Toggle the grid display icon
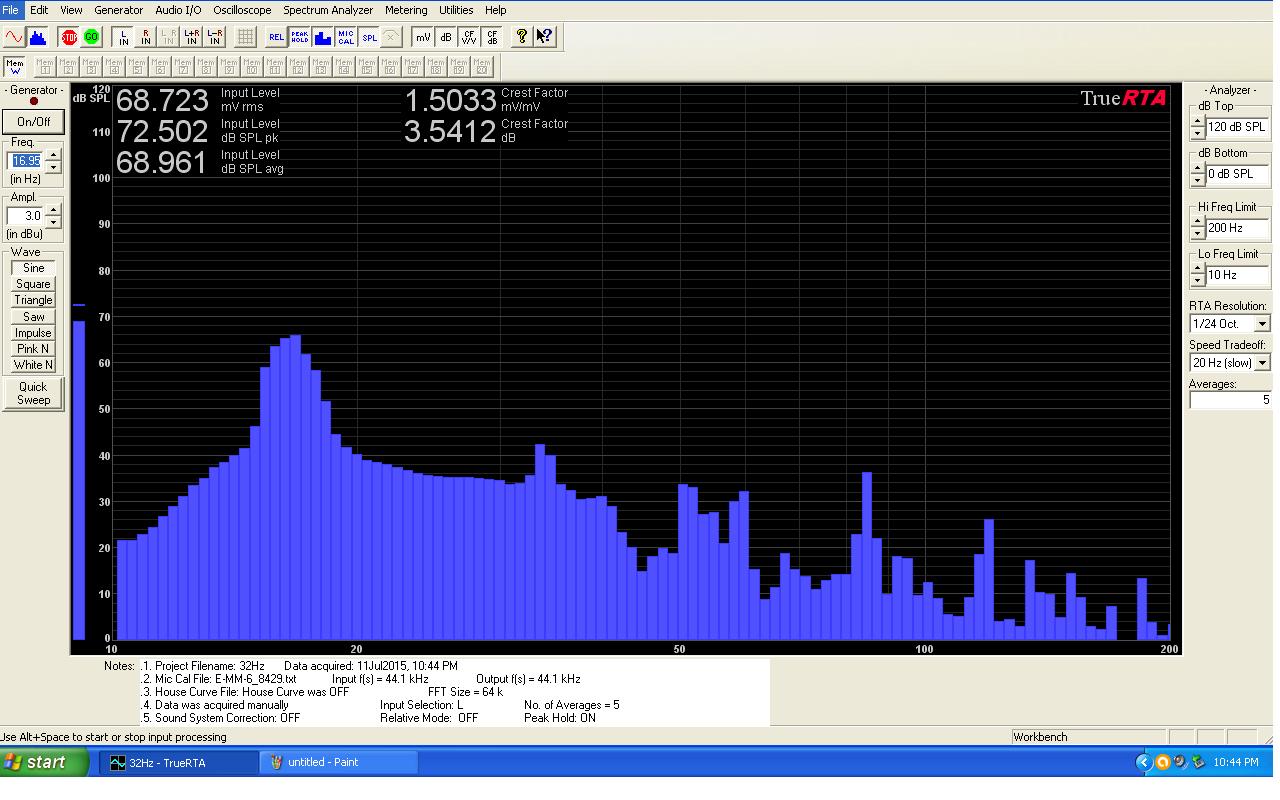 point(245,37)
